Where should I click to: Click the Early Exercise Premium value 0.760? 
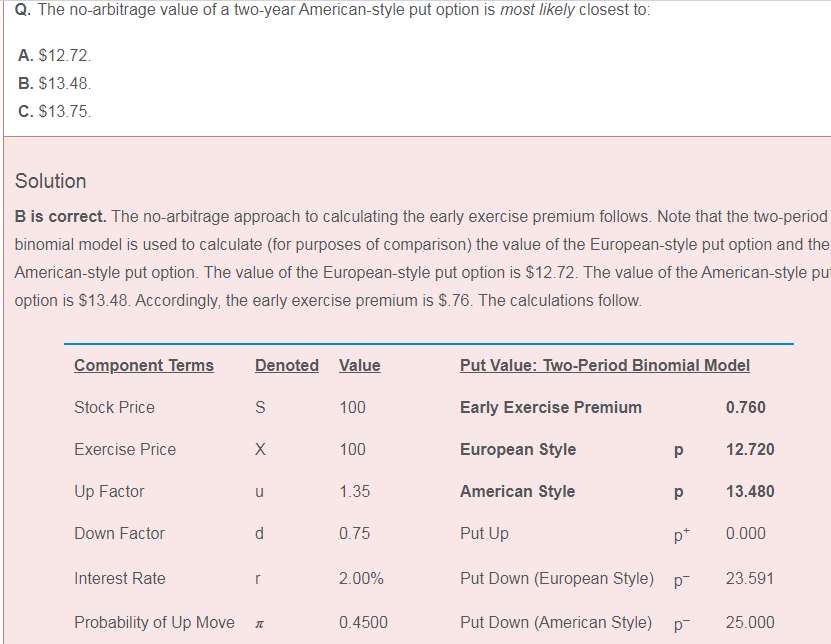click(746, 407)
